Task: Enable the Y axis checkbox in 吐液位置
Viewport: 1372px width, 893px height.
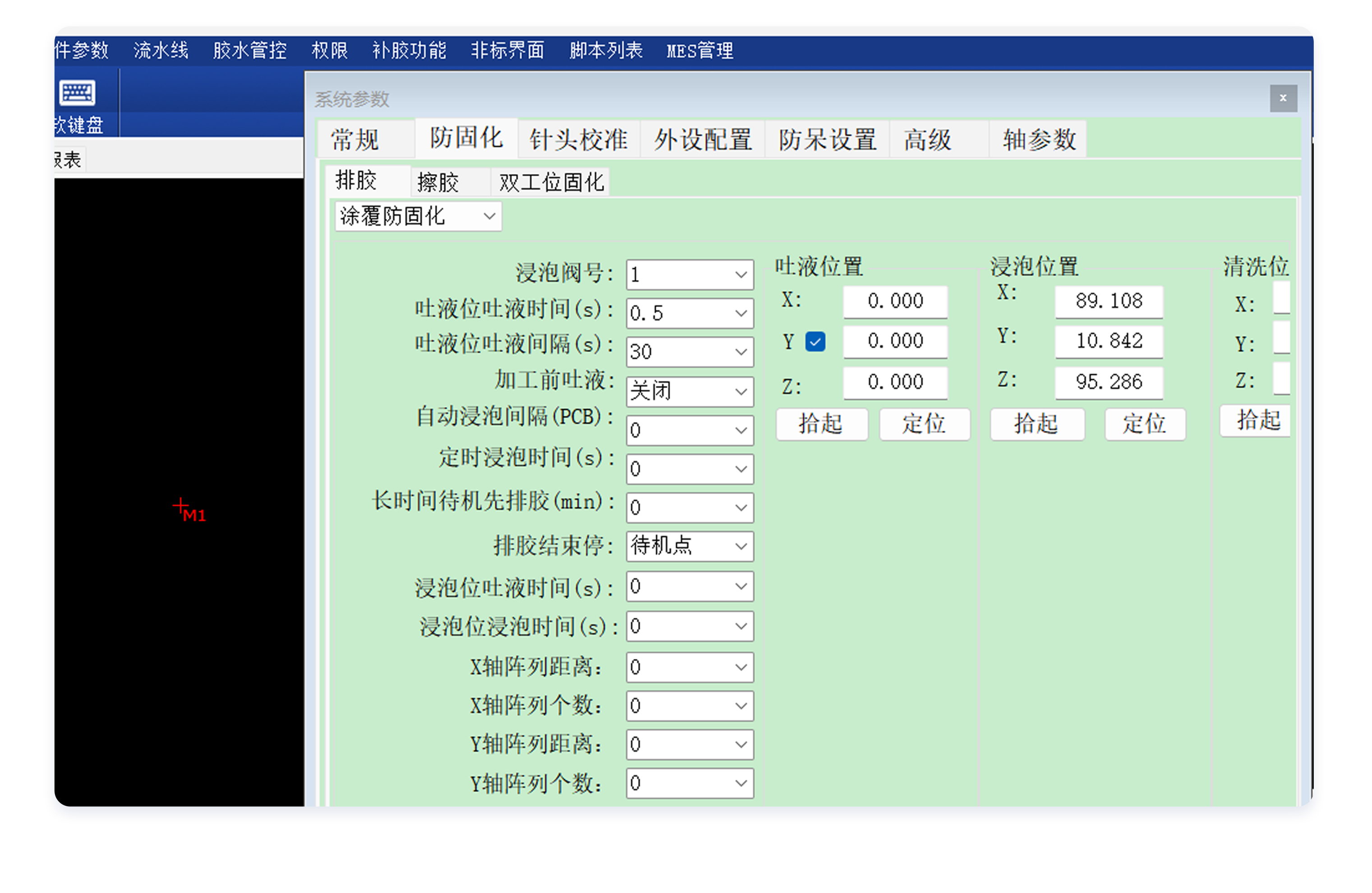Action: tap(815, 342)
